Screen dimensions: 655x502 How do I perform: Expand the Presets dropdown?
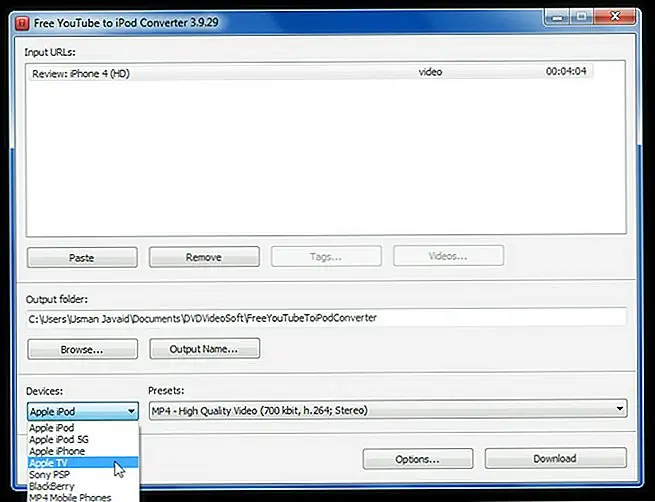(620, 409)
